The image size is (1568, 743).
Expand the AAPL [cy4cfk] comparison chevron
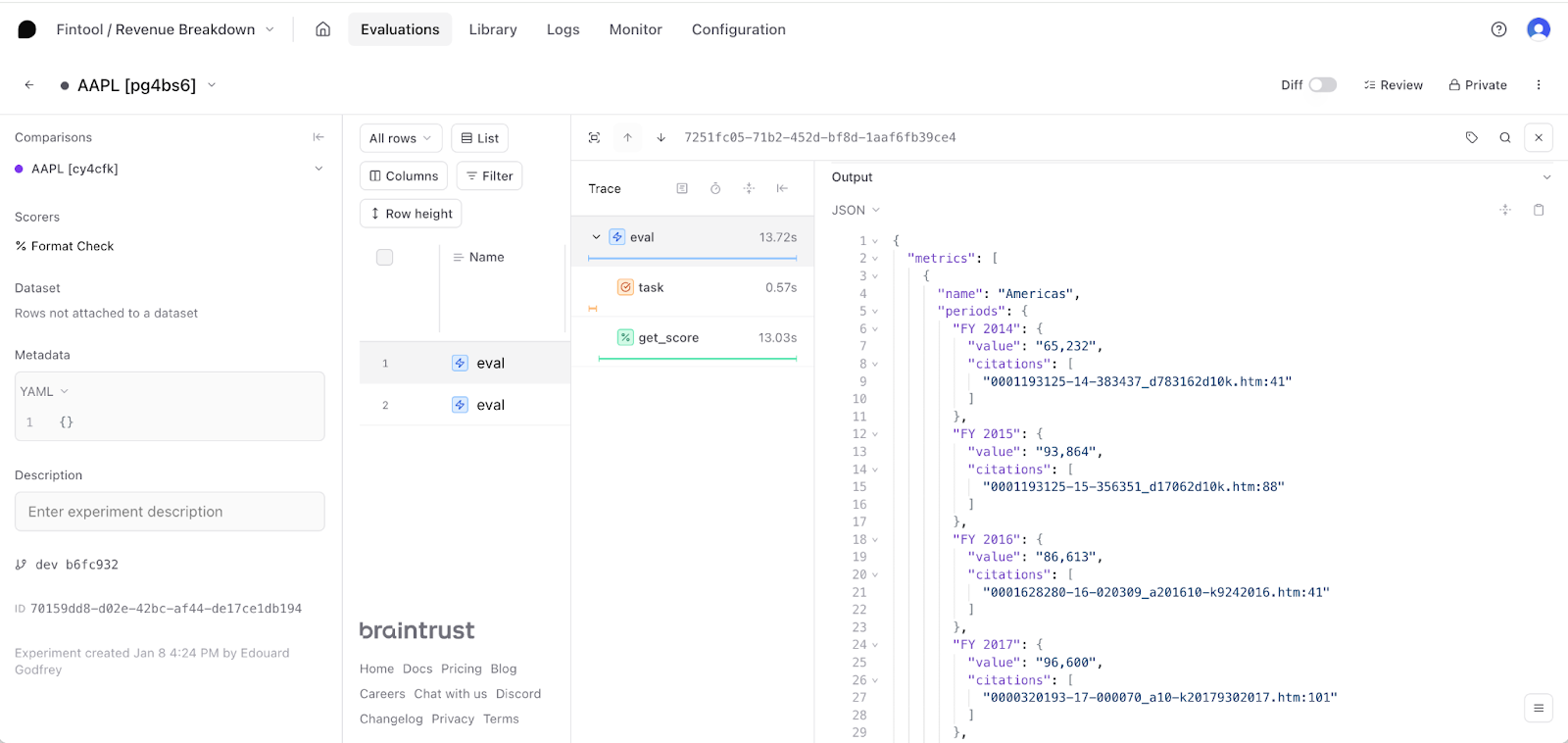[x=318, y=169]
